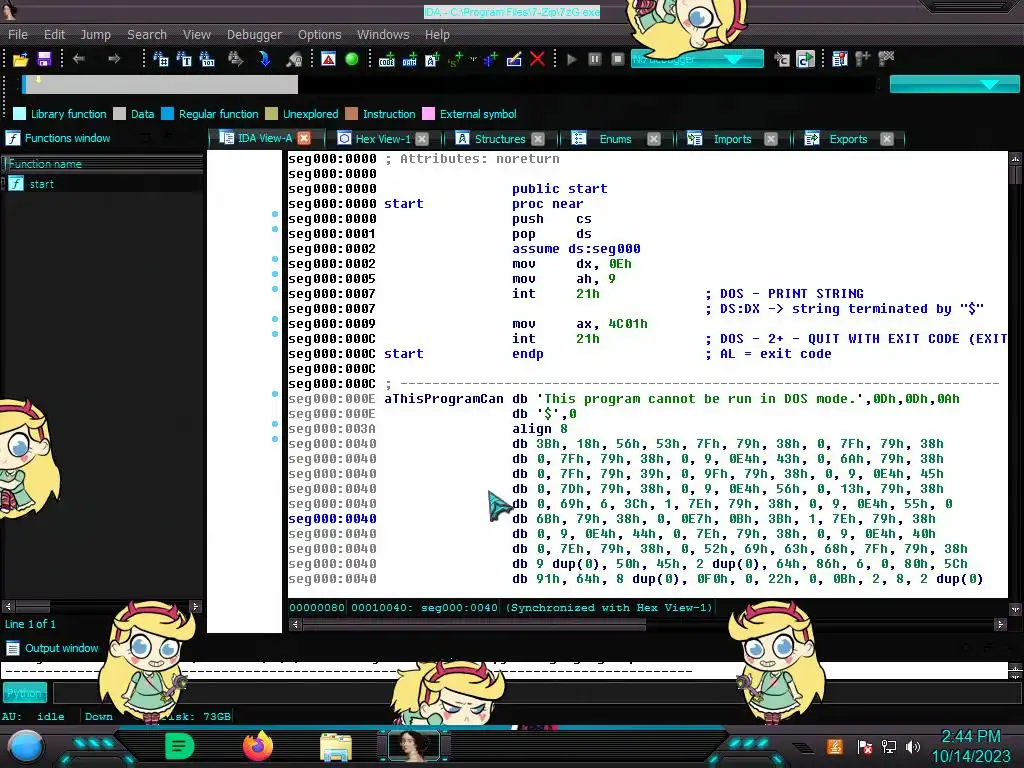The width and height of the screenshot is (1024, 768).
Task: Click the Function name column header
Action: 103,164
